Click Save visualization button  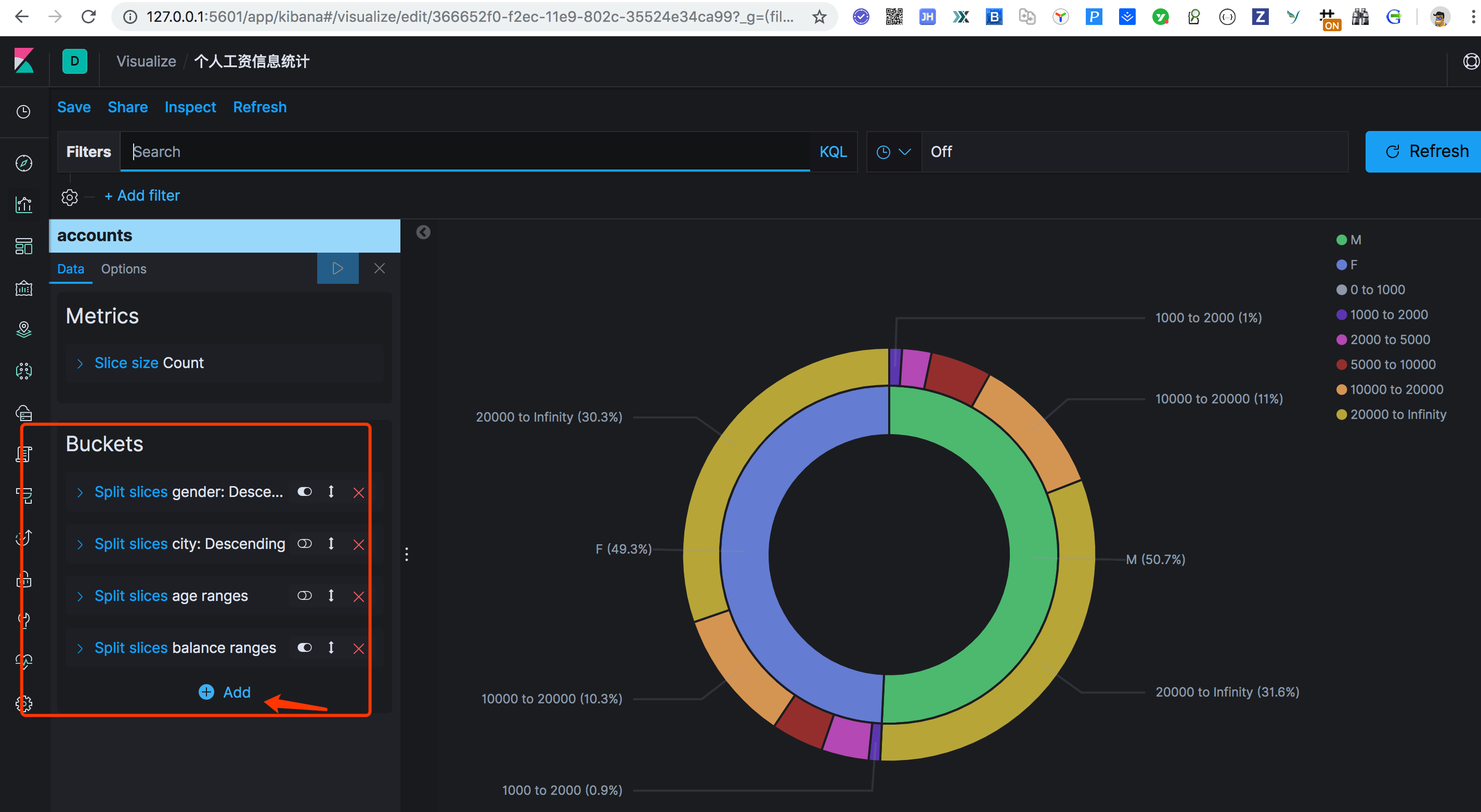point(74,107)
